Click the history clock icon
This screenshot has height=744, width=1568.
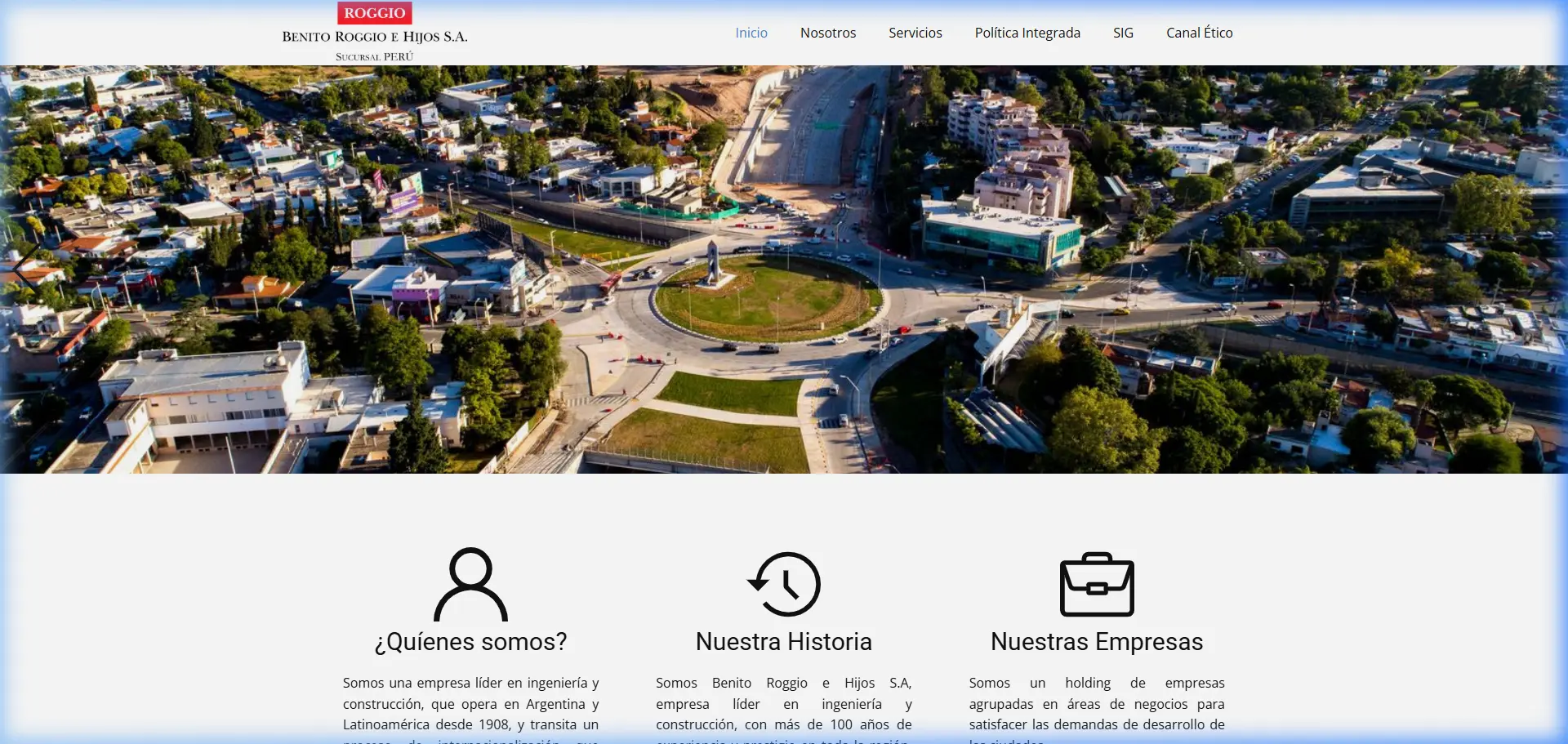click(x=784, y=584)
